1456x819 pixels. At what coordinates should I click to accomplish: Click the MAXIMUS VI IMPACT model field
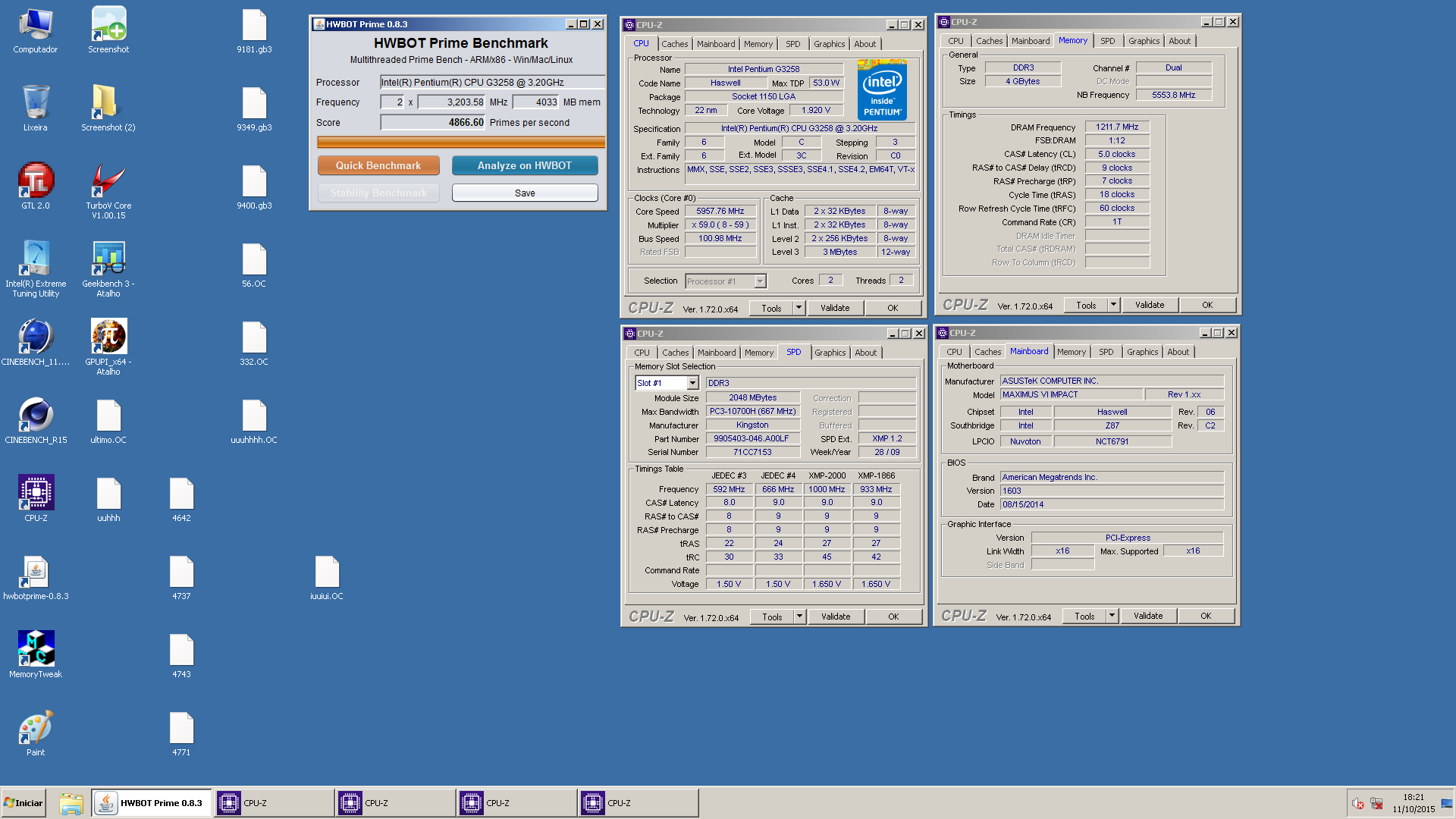click(x=1071, y=394)
